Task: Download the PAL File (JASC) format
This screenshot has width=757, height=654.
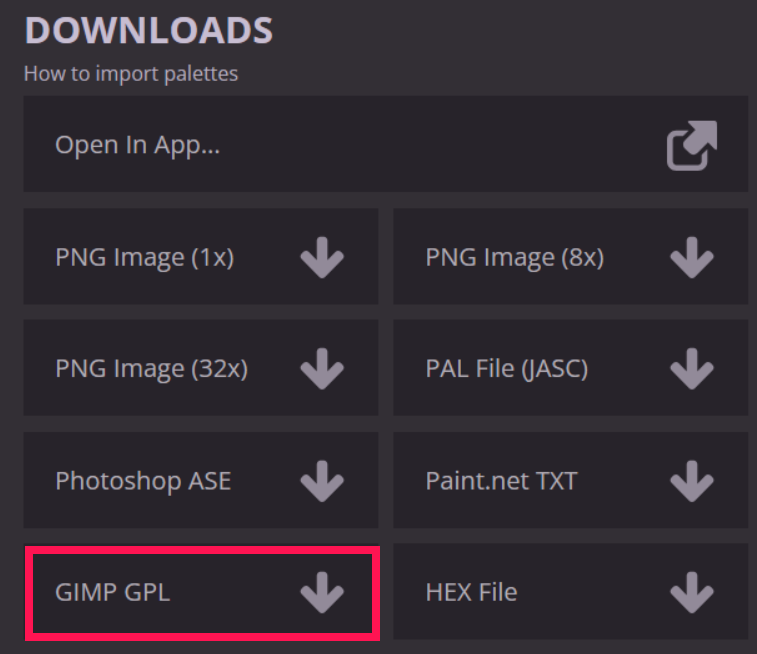Action: point(571,368)
